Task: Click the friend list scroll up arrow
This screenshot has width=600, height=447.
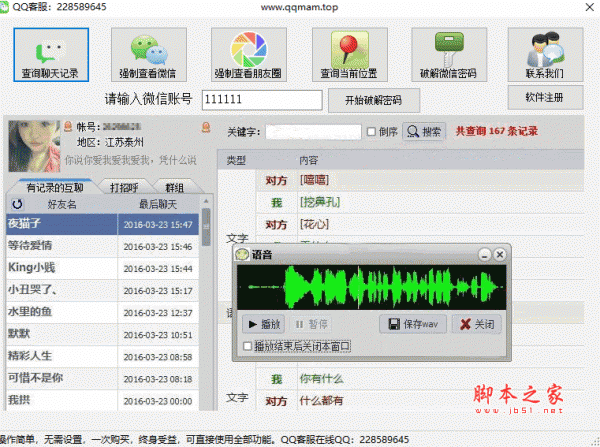Action: (x=206, y=201)
